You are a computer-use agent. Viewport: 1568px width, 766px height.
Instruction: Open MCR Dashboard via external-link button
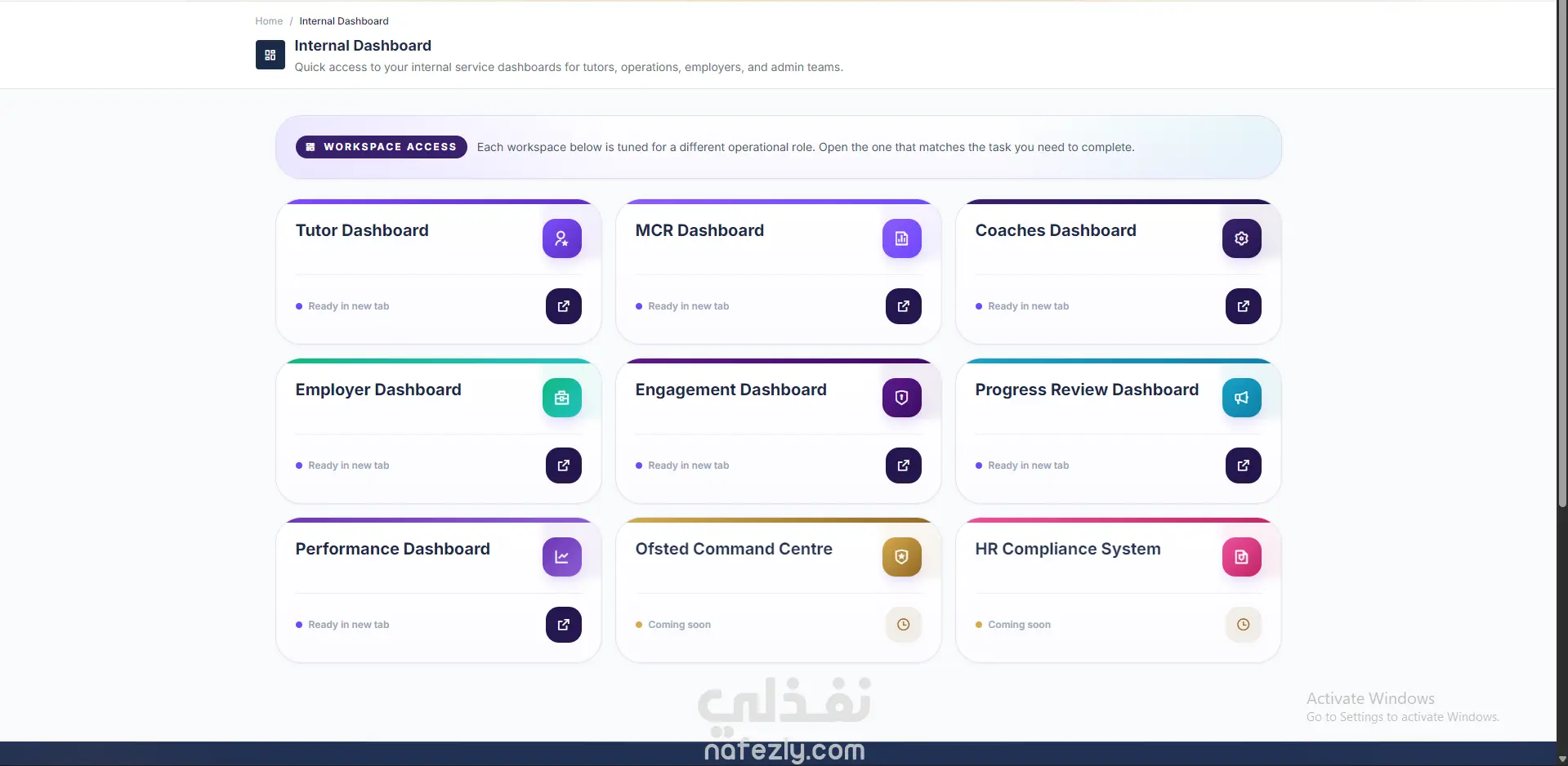pos(904,306)
